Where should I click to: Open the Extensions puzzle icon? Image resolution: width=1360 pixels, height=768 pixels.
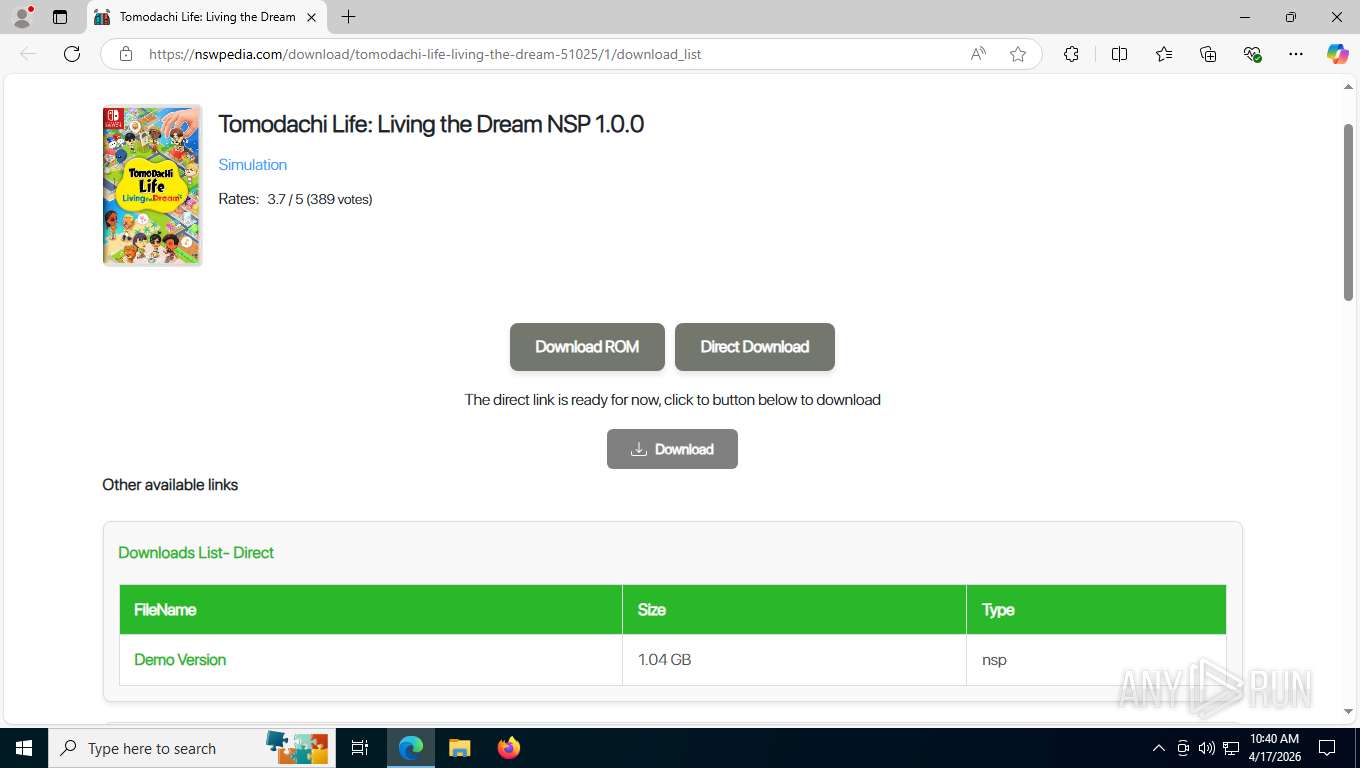(x=1071, y=54)
